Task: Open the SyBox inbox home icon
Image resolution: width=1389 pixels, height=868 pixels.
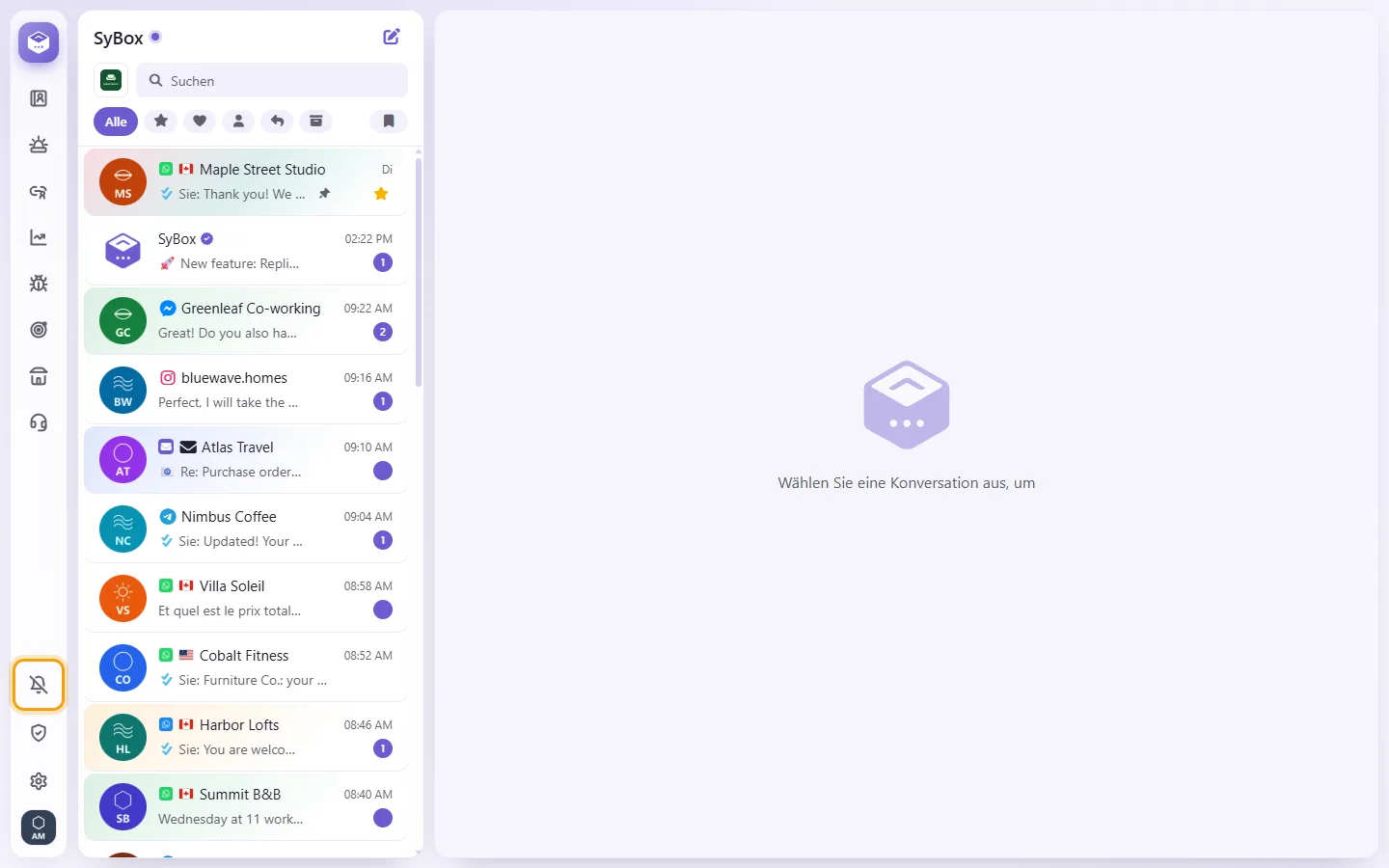Action: click(x=39, y=42)
